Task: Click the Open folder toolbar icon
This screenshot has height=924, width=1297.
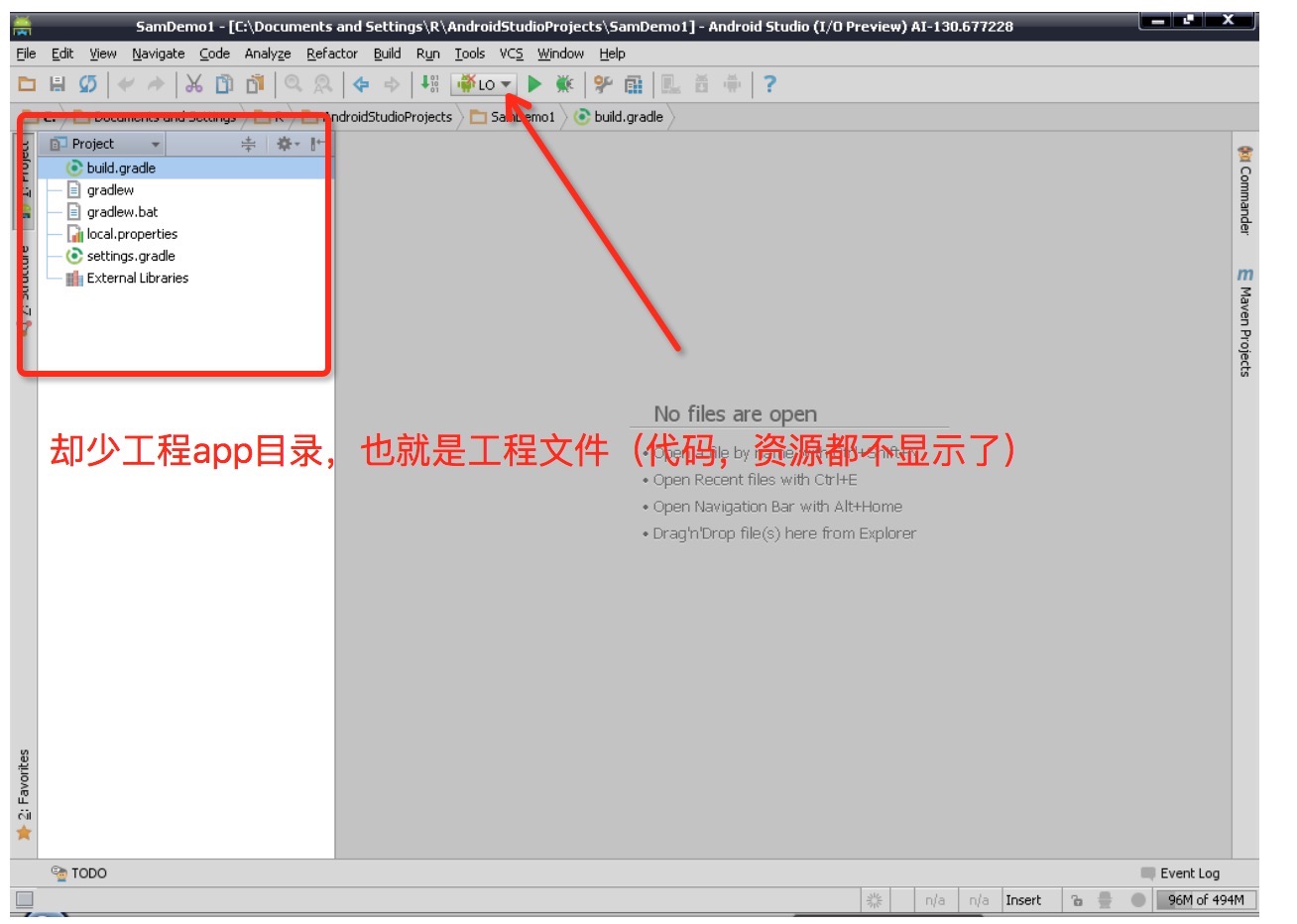Action: coord(28,84)
